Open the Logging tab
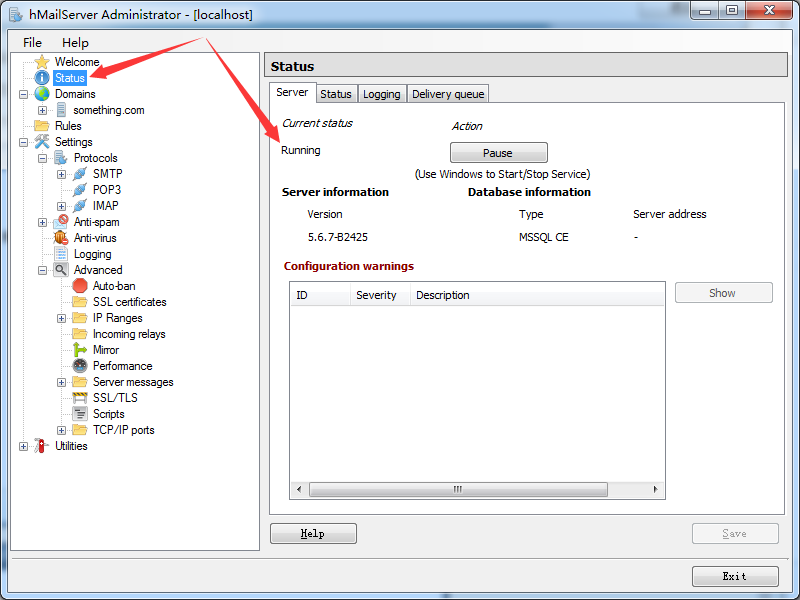This screenshot has width=800, height=600. click(381, 94)
